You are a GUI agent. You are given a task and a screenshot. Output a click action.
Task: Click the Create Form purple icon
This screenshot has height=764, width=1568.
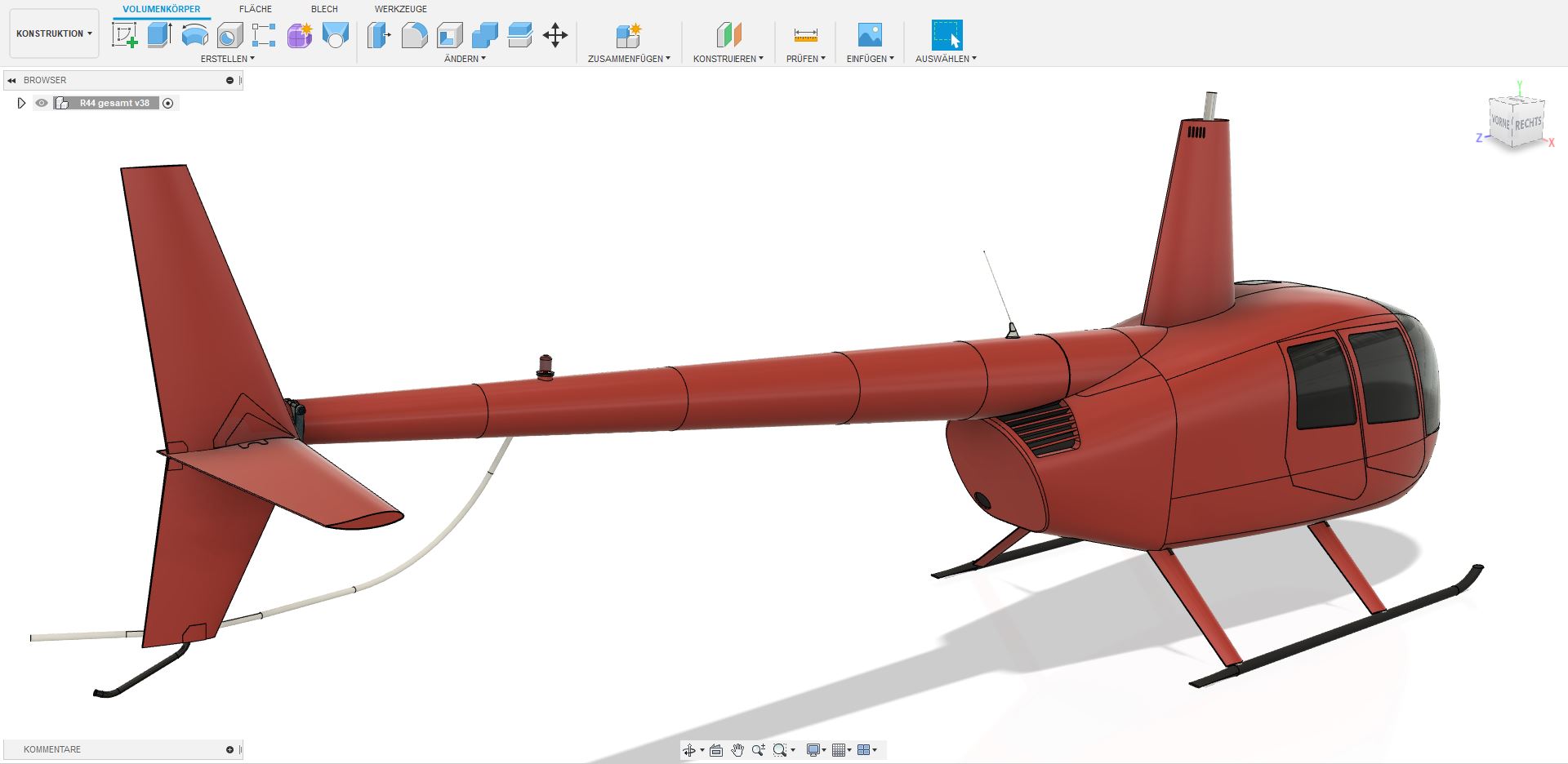[300, 35]
